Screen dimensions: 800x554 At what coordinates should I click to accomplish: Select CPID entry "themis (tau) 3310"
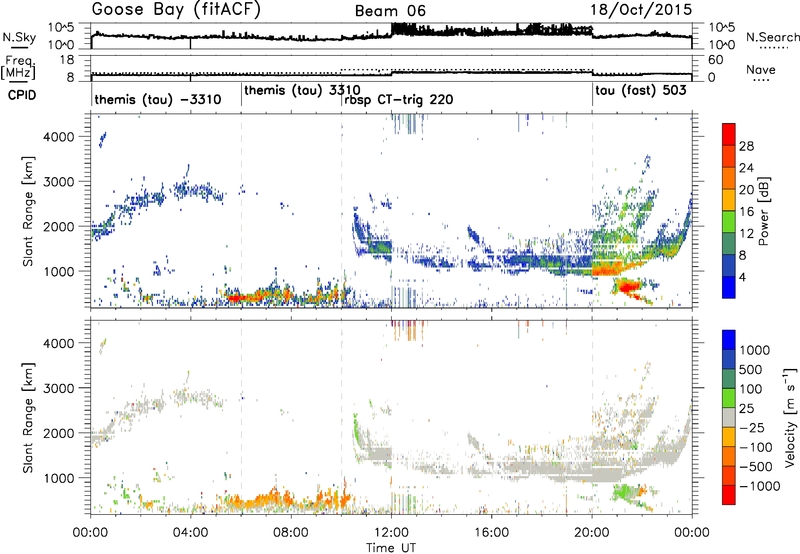pos(303,91)
